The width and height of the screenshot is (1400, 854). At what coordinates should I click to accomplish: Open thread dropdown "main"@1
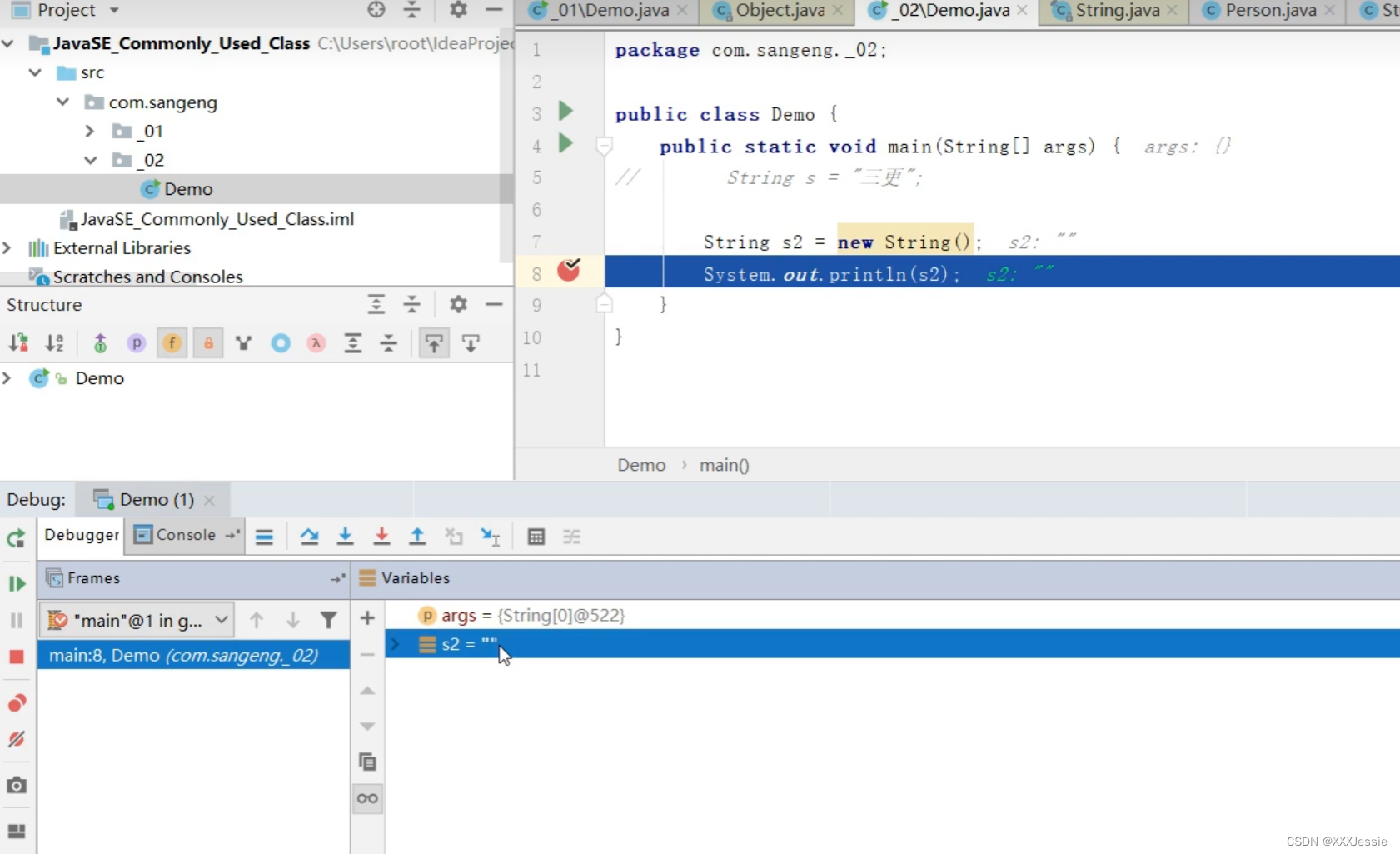[x=138, y=620]
